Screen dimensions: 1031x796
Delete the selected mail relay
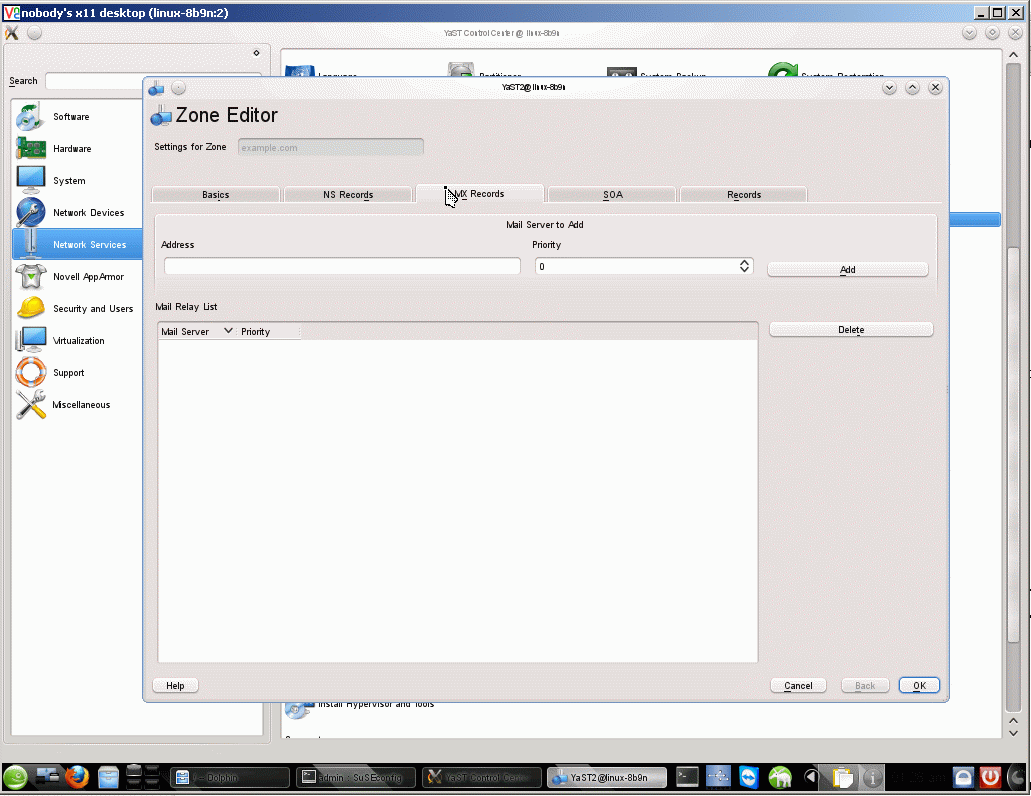(x=851, y=329)
